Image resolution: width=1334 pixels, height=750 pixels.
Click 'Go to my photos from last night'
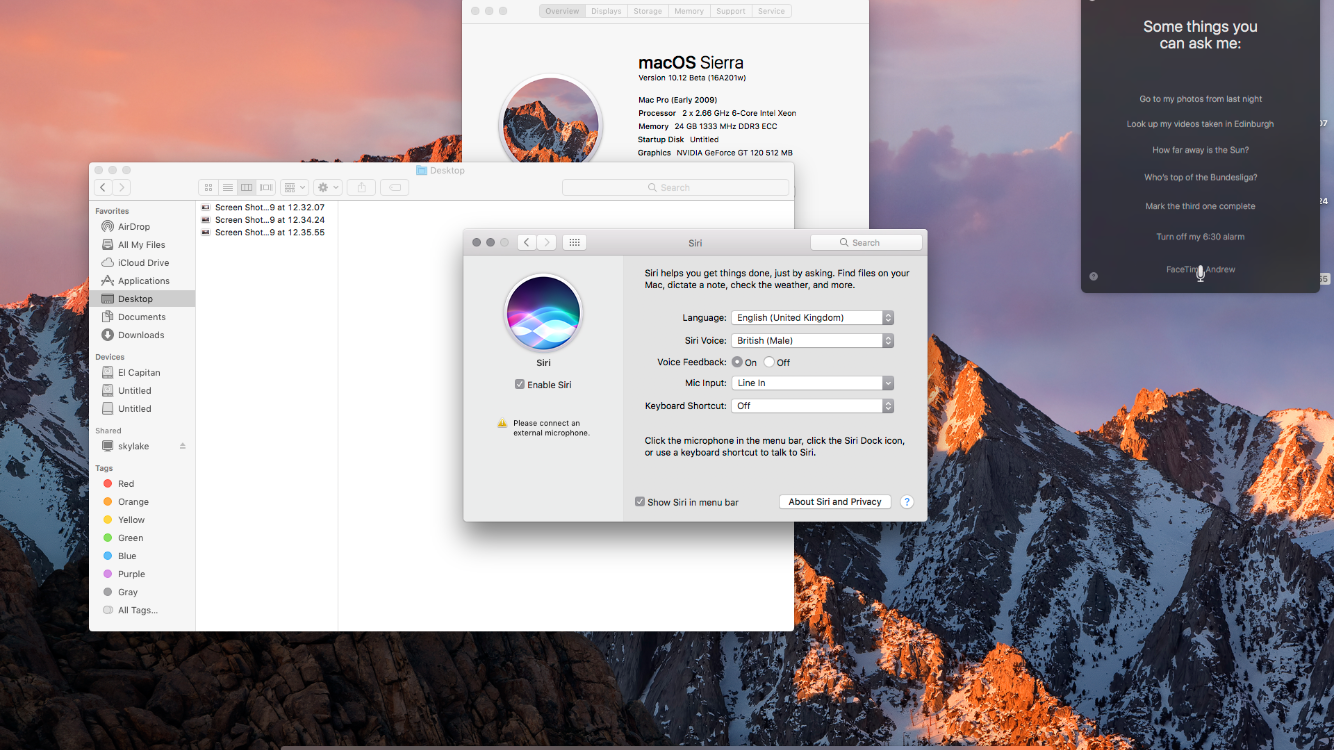tap(1200, 99)
